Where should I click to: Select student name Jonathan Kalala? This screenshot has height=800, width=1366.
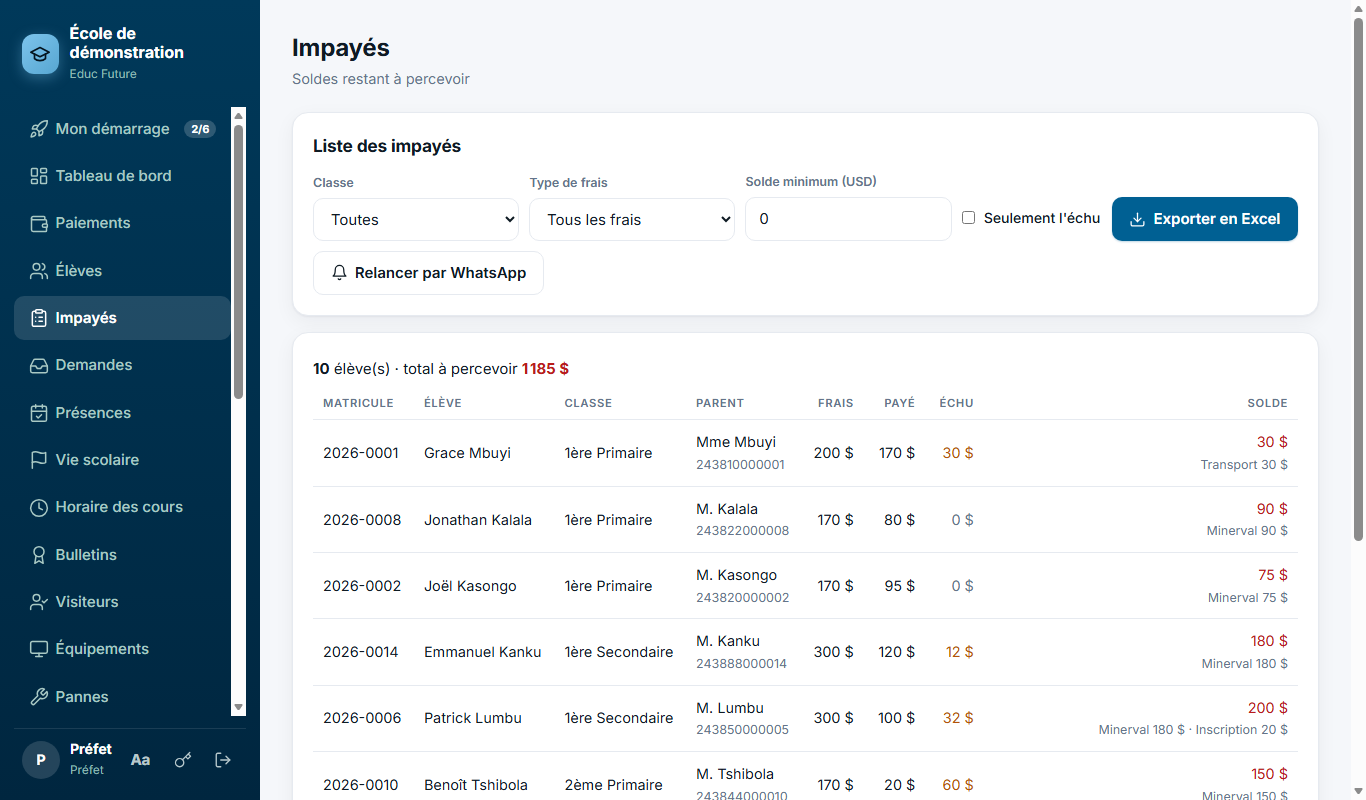click(x=478, y=520)
